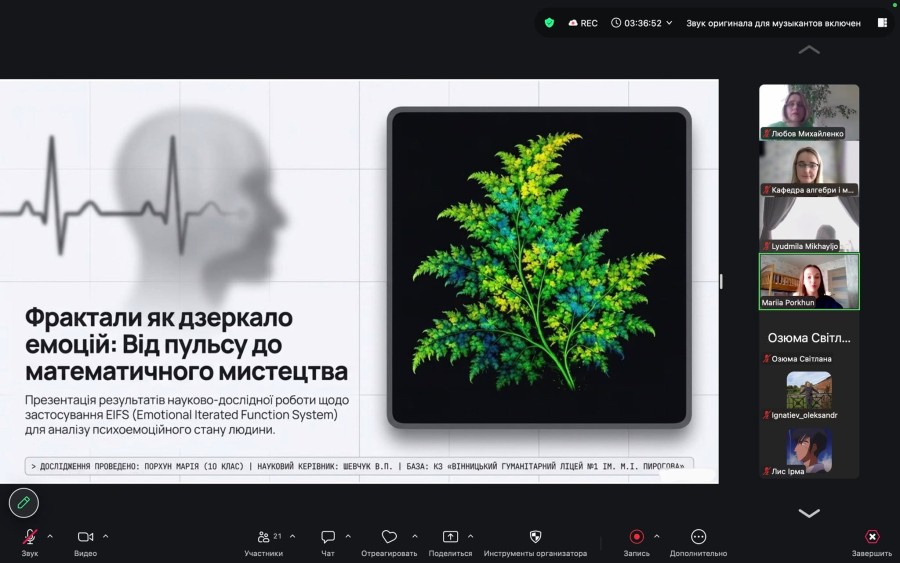Expand the arrow beside Участники

[293, 537]
